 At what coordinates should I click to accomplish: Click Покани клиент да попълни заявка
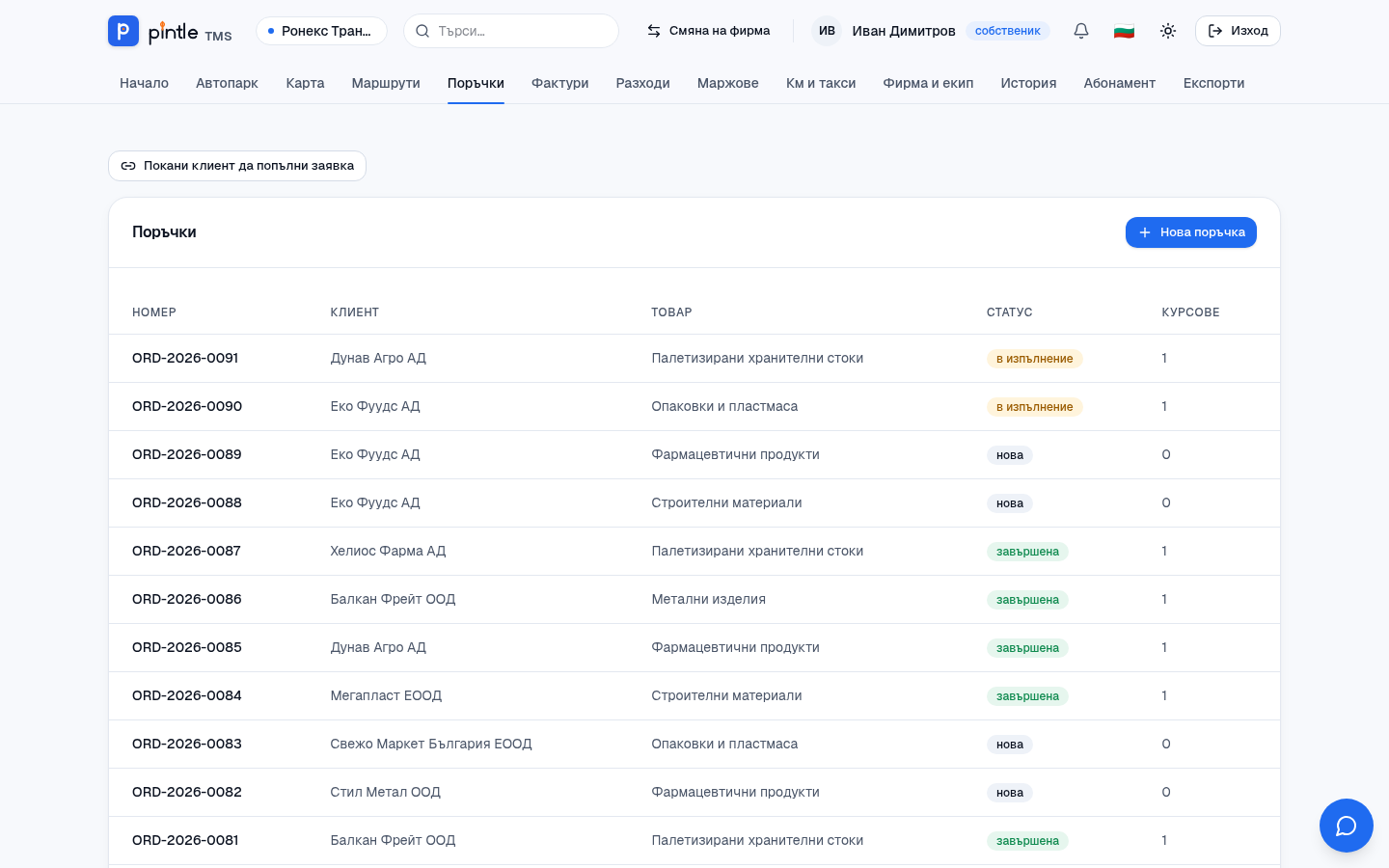237,166
